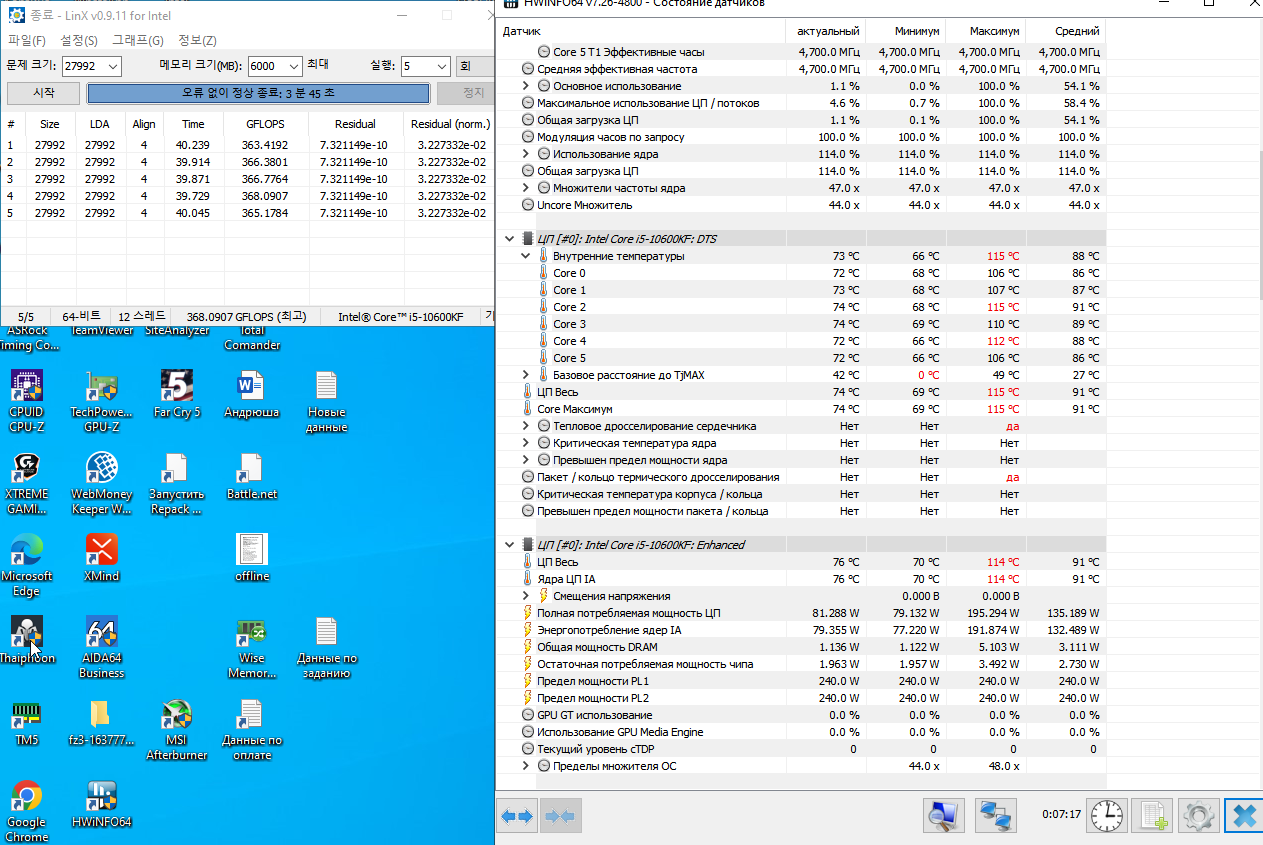Select LinX result row 4 with 368.0907 GFLOPS

(247, 196)
